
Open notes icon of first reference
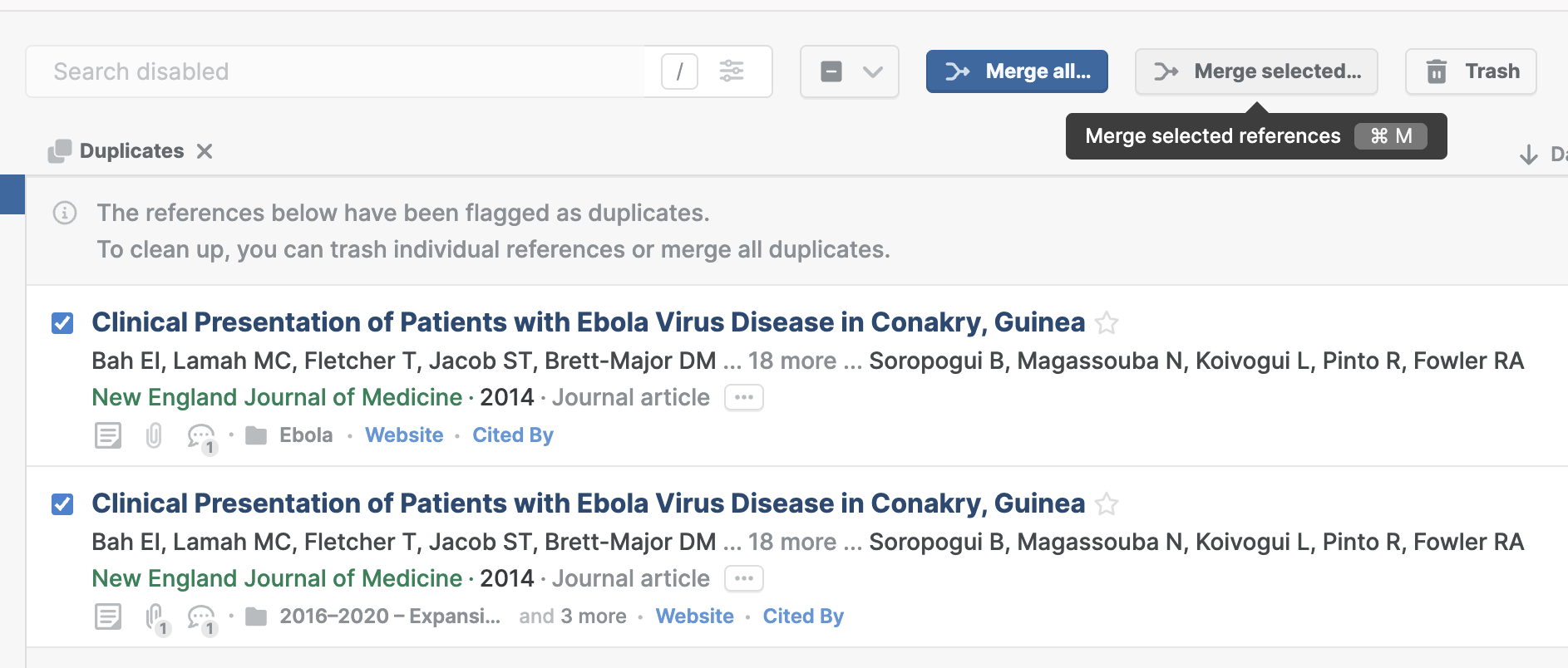pyautogui.click(x=108, y=435)
